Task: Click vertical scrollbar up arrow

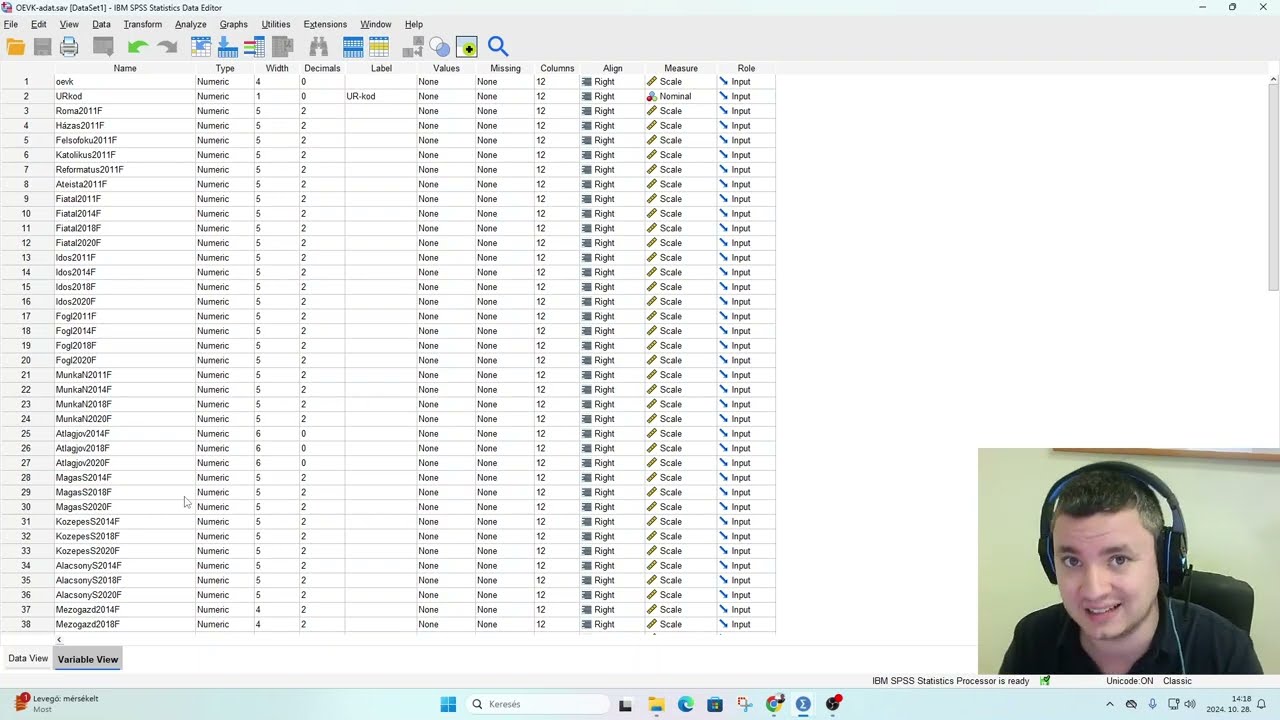Action: pos(1273,80)
